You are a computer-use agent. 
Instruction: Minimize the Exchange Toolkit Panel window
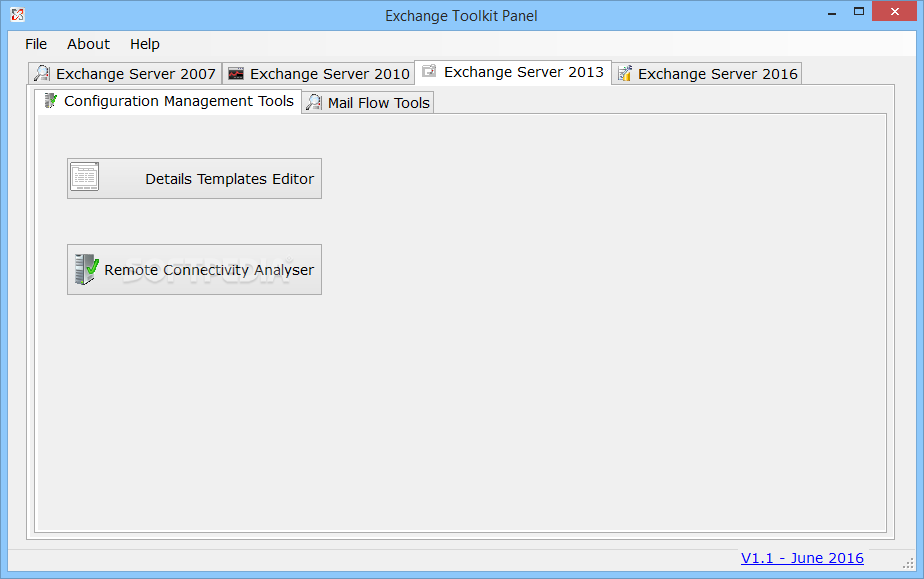point(832,12)
